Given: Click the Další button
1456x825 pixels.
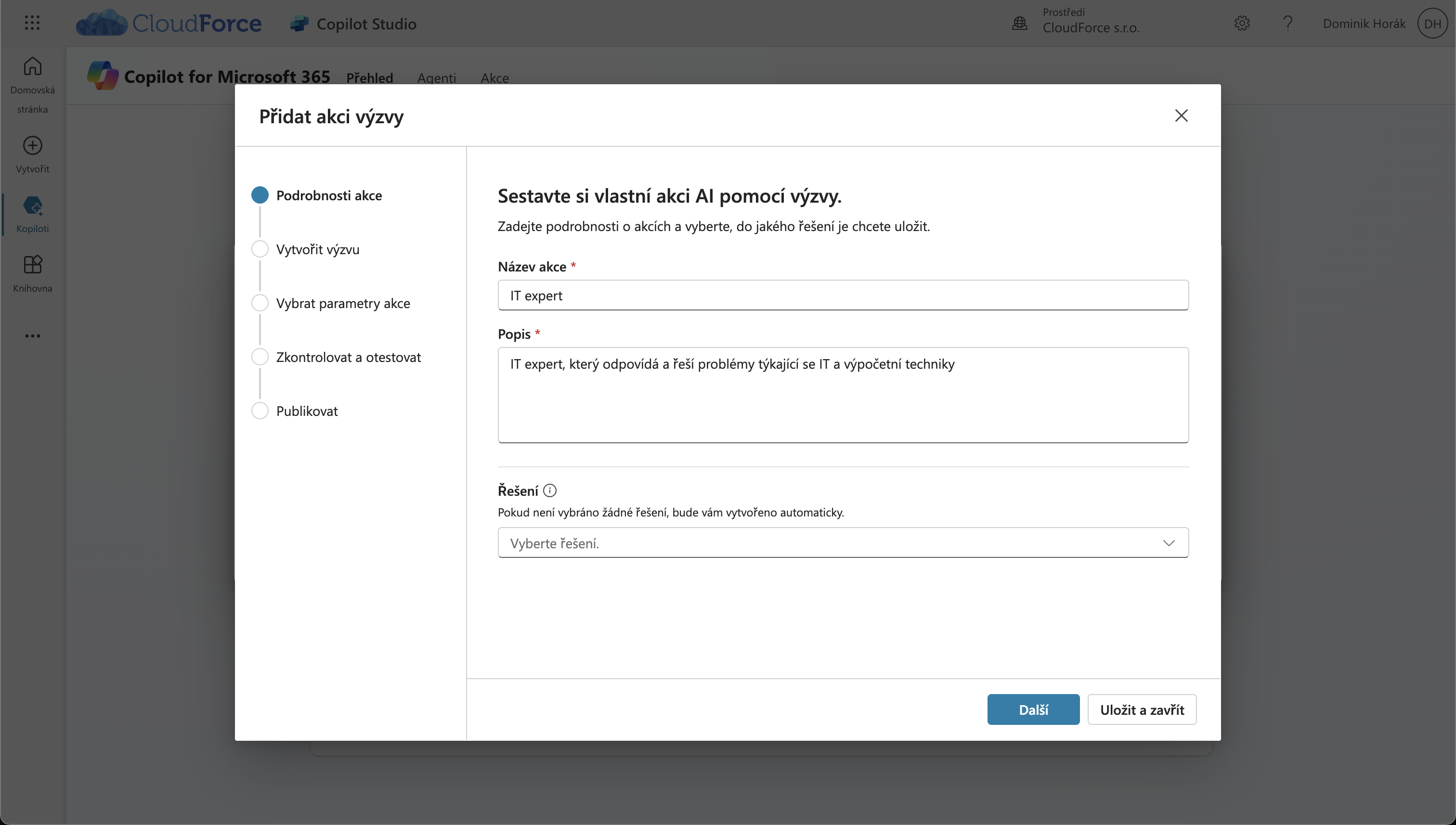Looking at the screenshot, I should [x=1033, y=709].
